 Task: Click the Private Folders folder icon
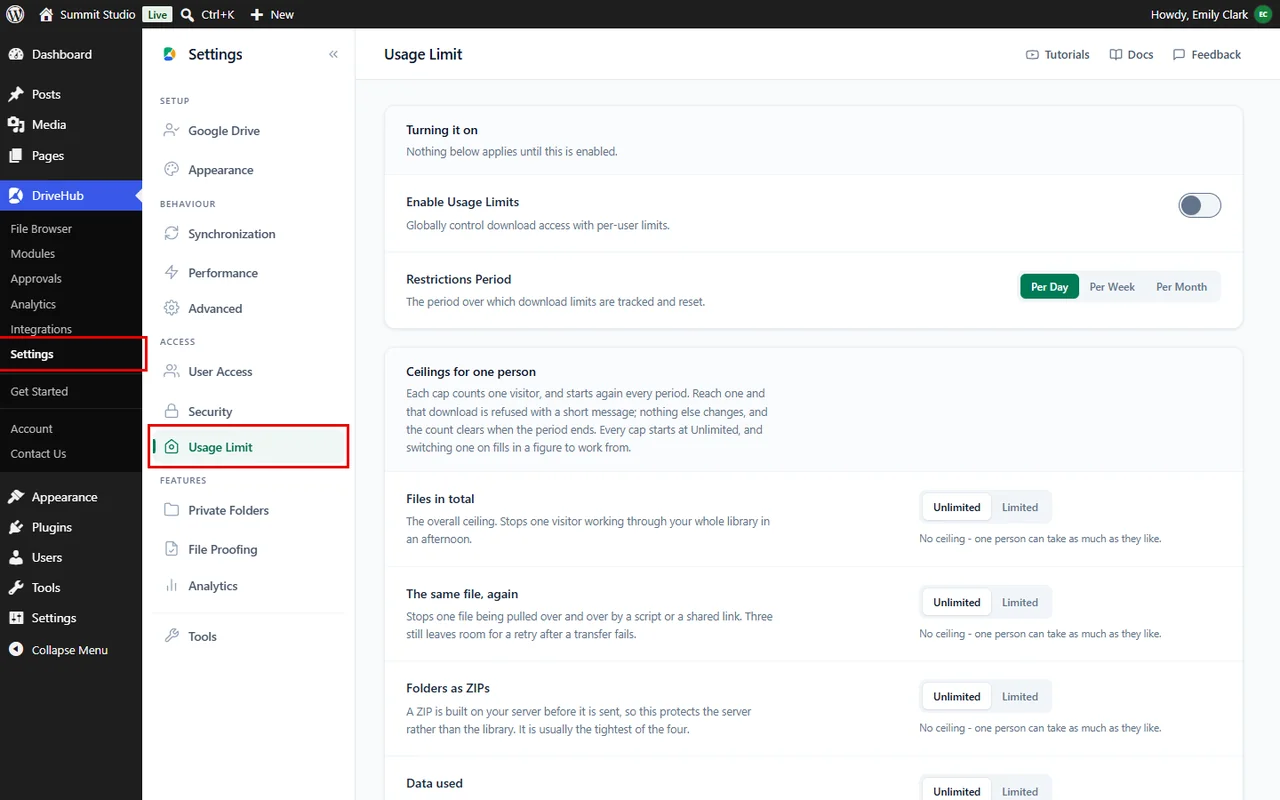[171, 510]
